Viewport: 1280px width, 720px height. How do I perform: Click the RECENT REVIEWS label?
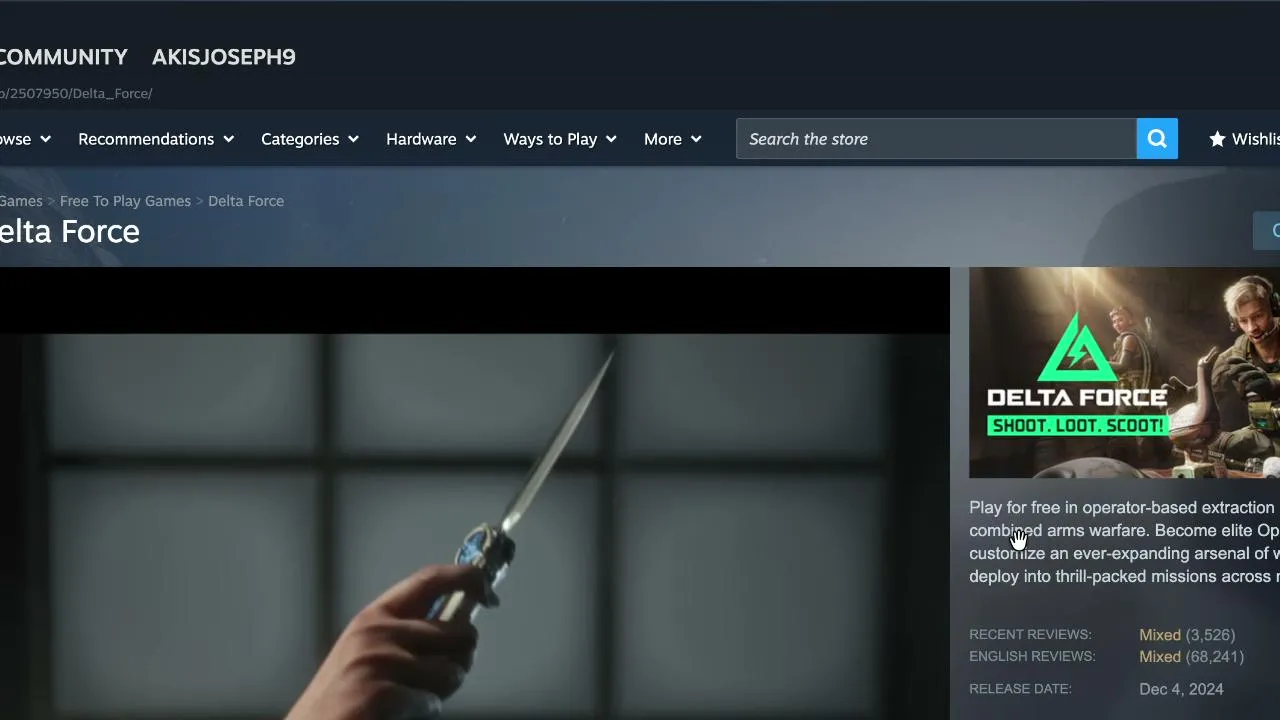click(x=1030, y=635)
